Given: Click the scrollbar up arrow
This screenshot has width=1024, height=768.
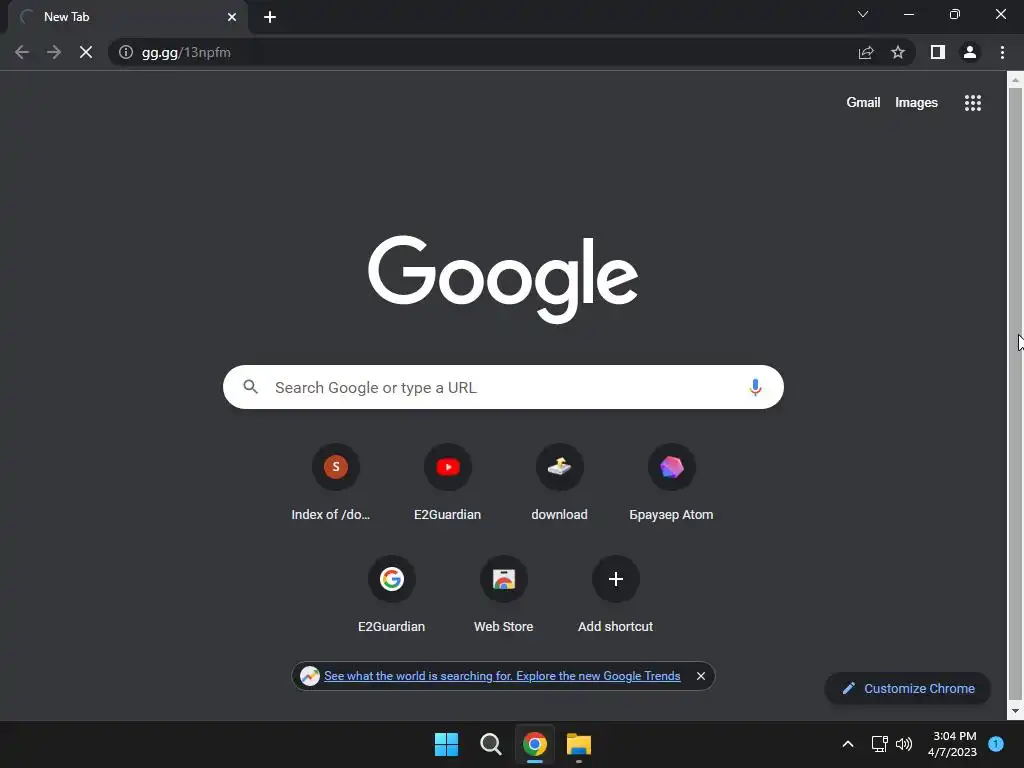Looking at the screenshot, I should pos(1015,80).
